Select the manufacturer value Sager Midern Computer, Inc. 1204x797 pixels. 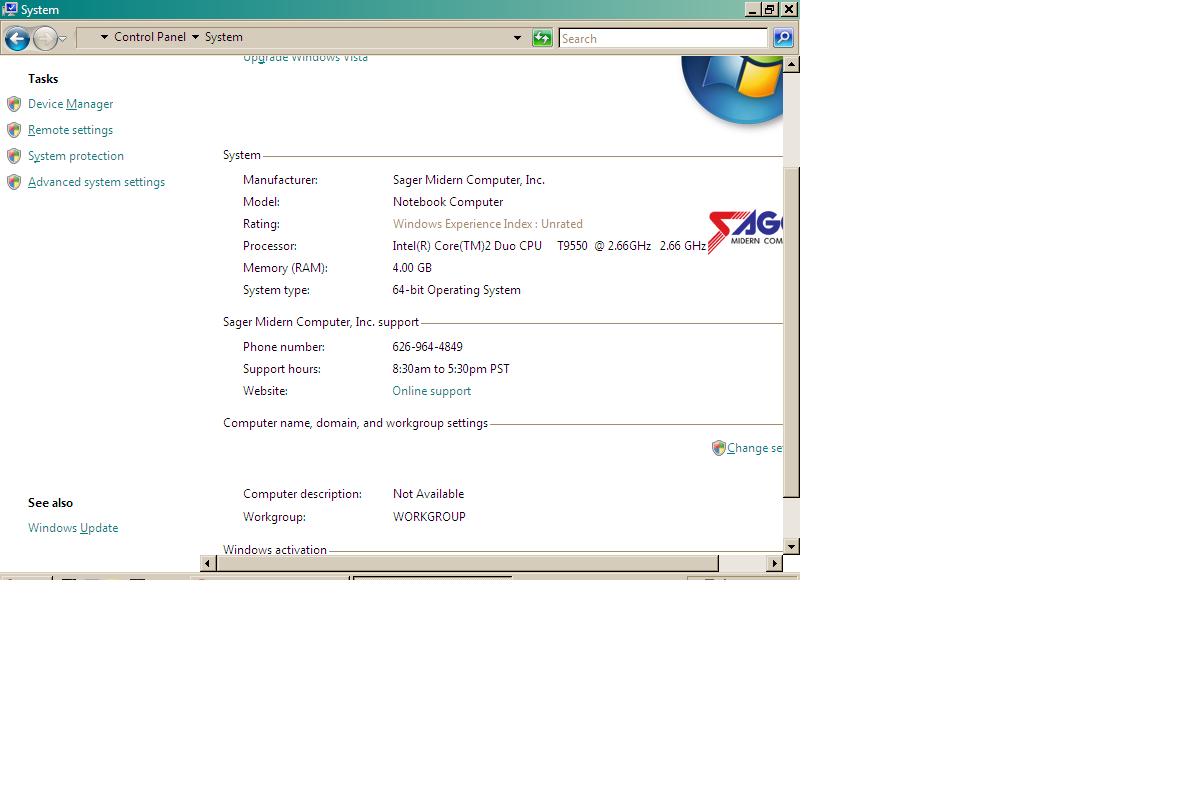pyautogui.click(x=469, y=180)
